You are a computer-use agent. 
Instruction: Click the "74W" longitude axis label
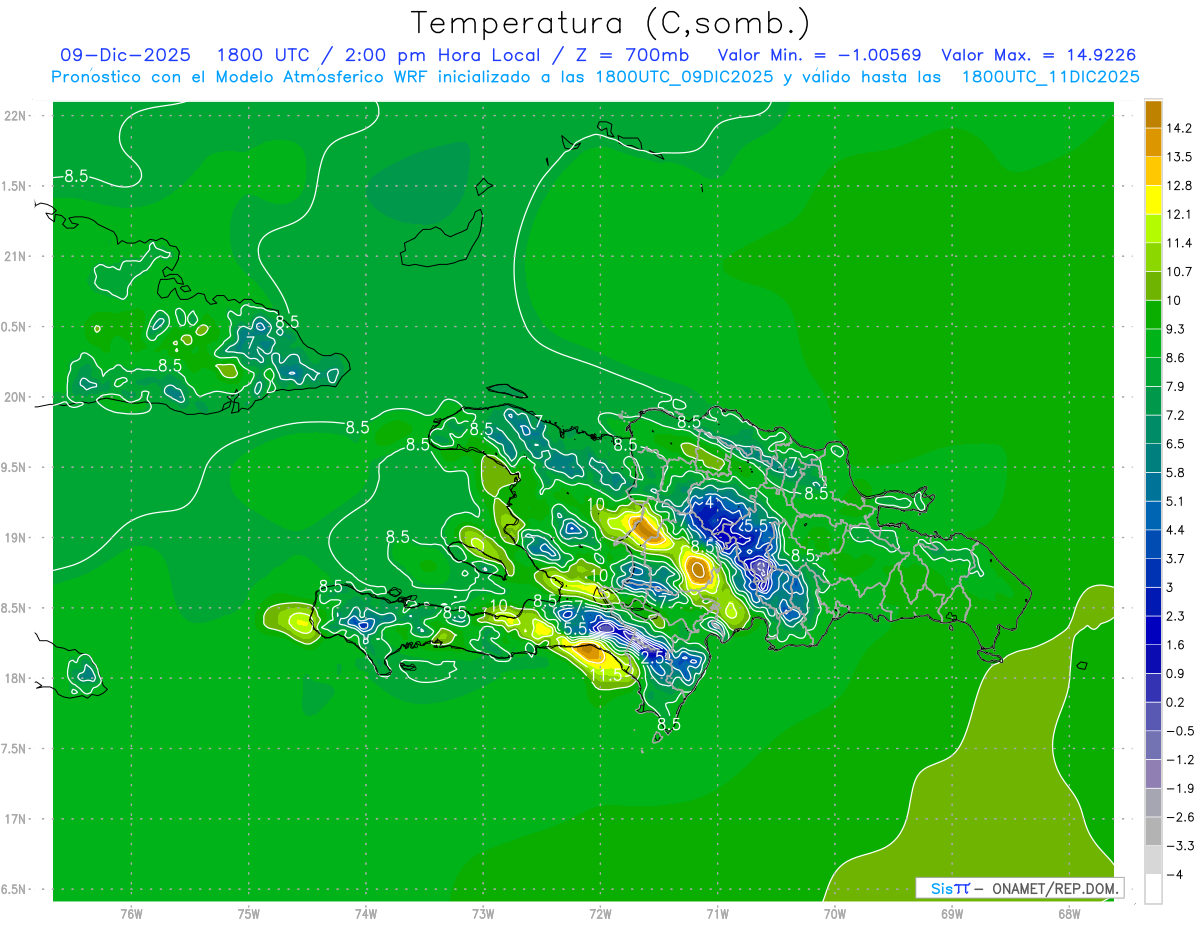365,914
